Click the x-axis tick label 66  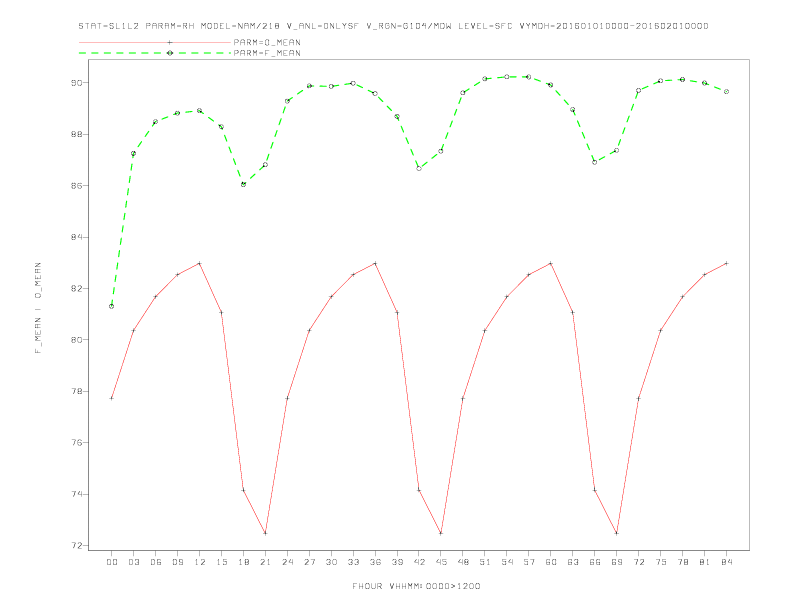(x=595, y=562)
